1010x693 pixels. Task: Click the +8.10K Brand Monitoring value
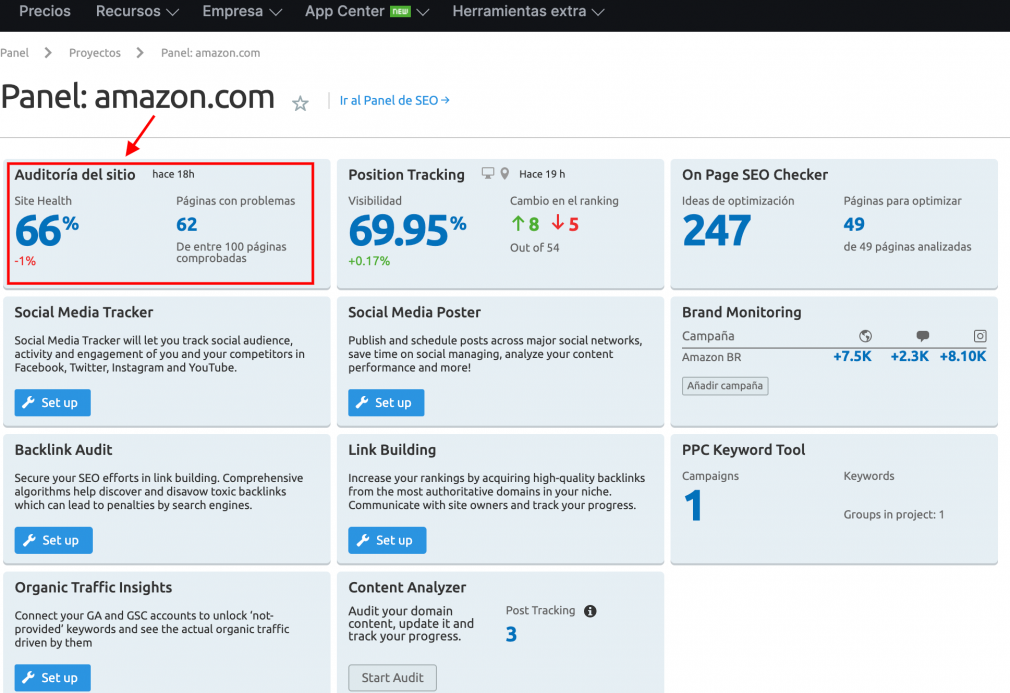963,356
